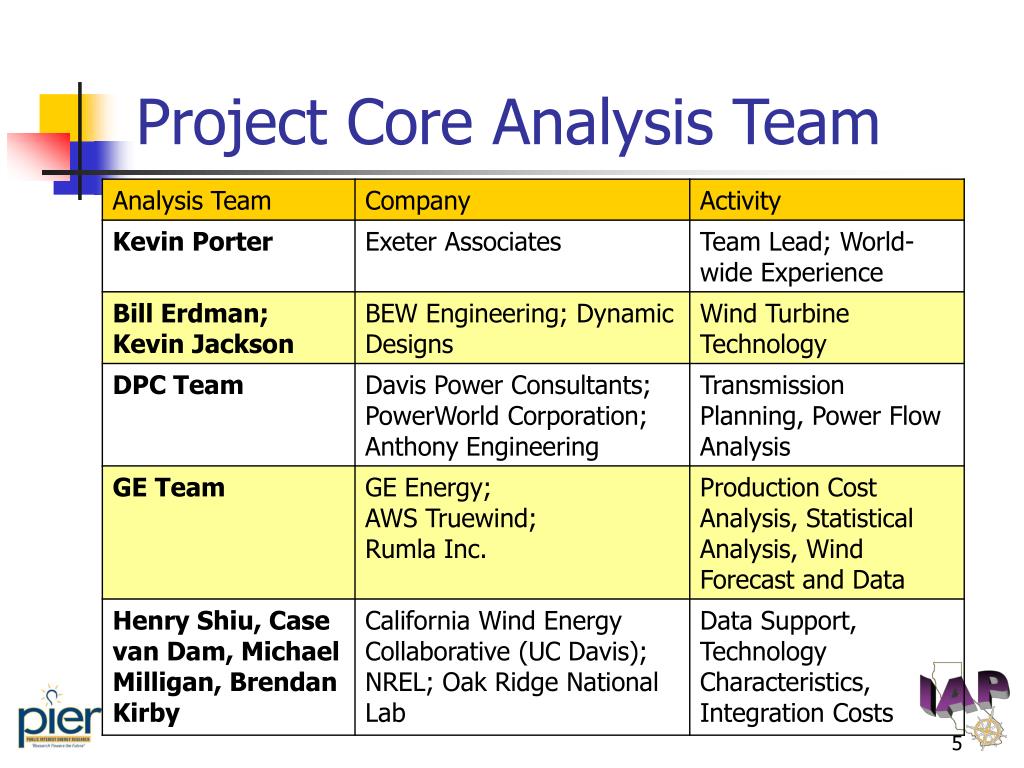Select the slide title Project Core Analysis Team
The height and width of the screenshot is (768, 1024).
tap(507, 123)
